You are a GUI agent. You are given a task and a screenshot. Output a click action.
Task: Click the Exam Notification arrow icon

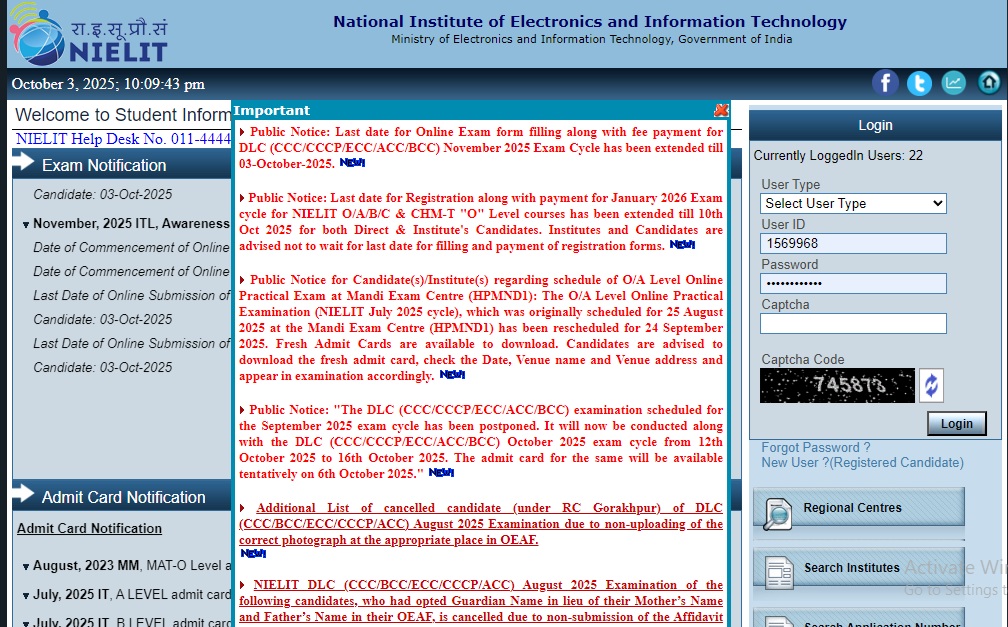[x=24, y=164]
